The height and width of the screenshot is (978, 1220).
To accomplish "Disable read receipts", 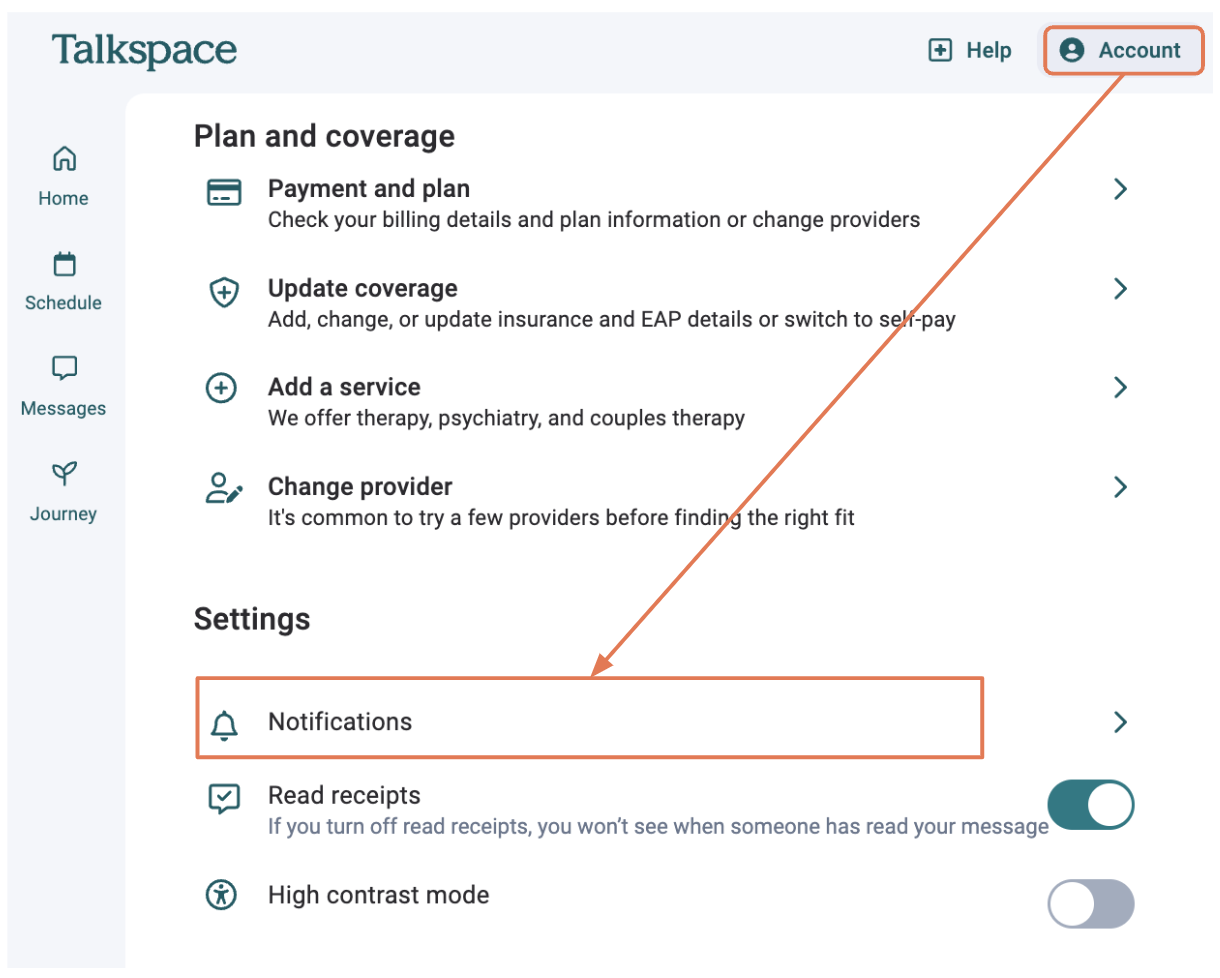I will 1090,804.
